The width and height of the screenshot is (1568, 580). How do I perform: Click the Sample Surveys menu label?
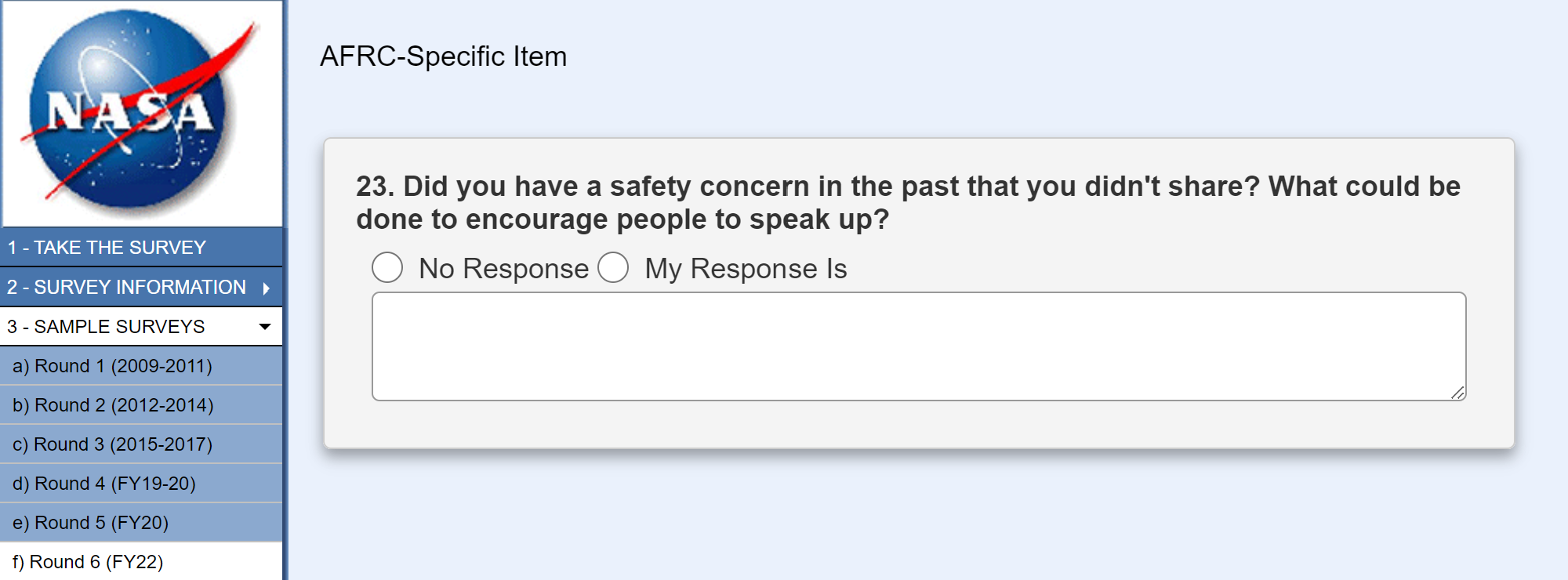pyautogui.click(x=106, y=327)
